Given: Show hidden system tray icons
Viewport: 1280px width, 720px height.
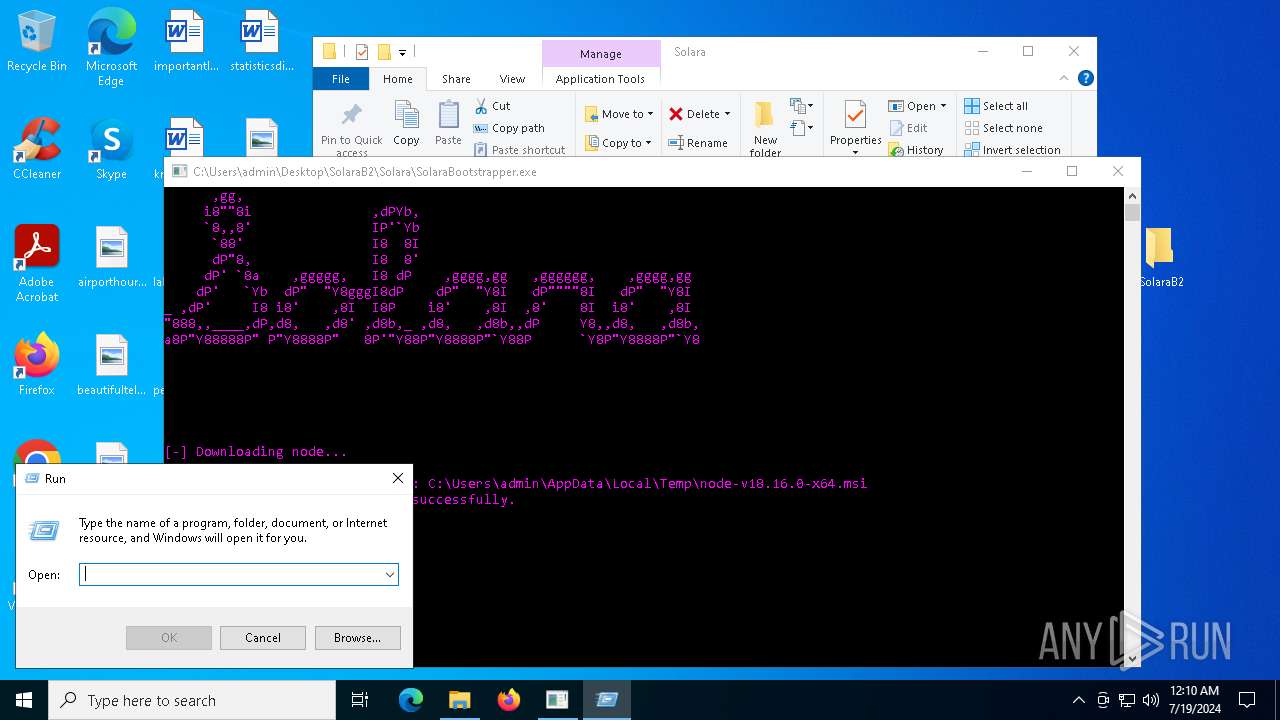Looking at the screenshot, I should pos(1078,700).
